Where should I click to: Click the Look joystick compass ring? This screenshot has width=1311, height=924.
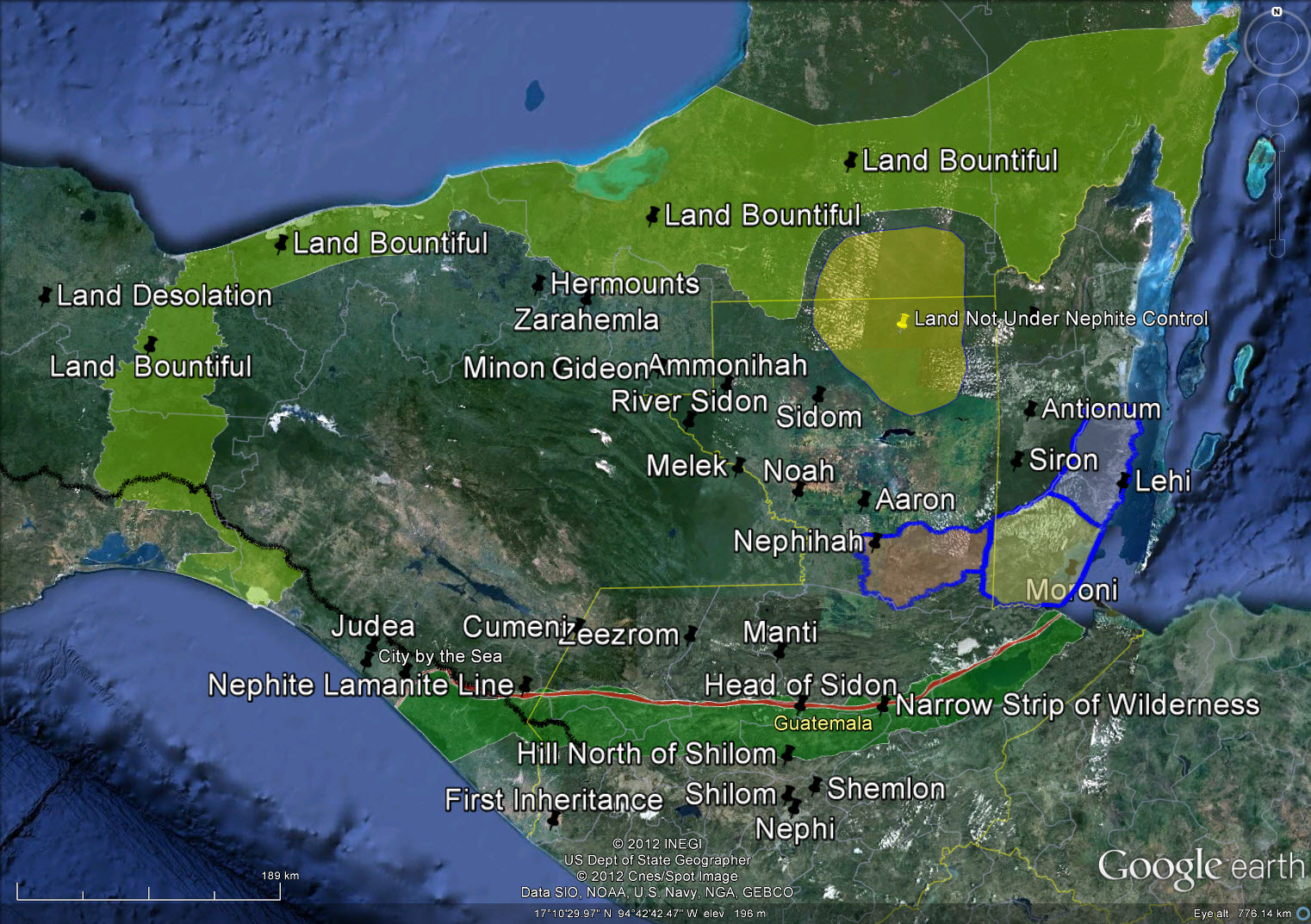[x=1277, y=43]
